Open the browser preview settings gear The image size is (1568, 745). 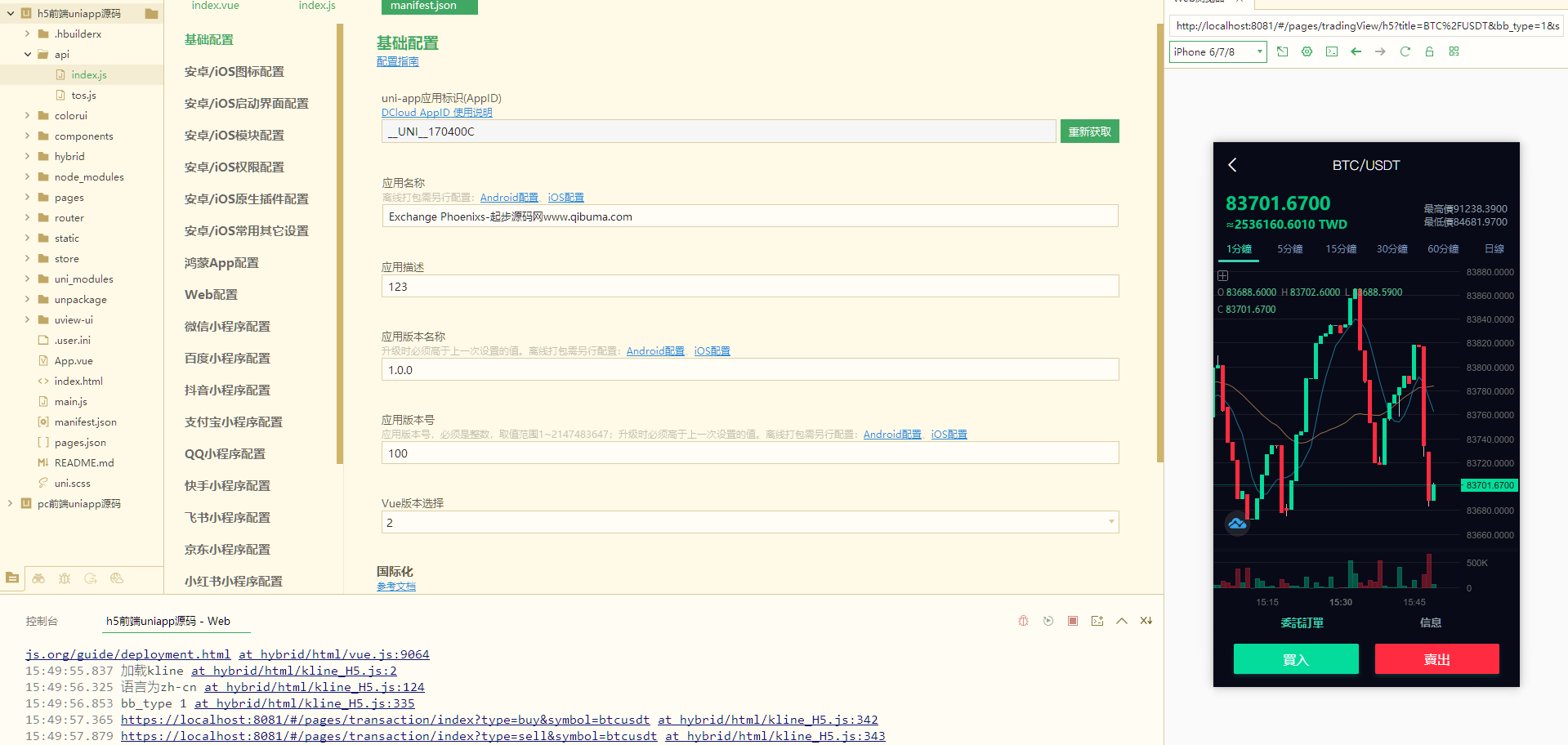1307,51
